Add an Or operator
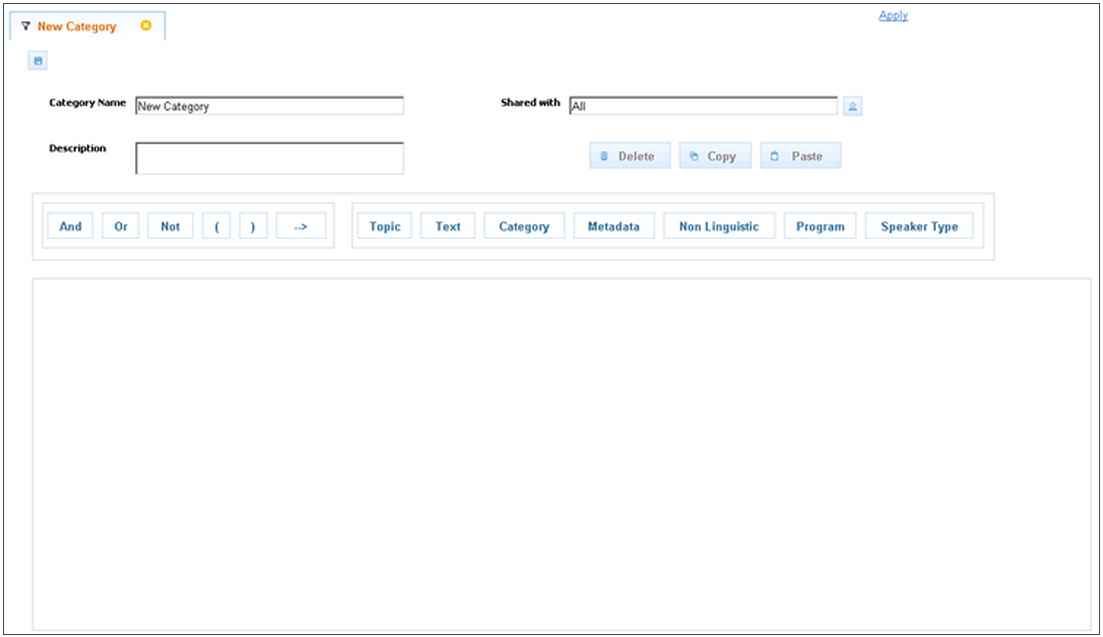 pos(120,225)
